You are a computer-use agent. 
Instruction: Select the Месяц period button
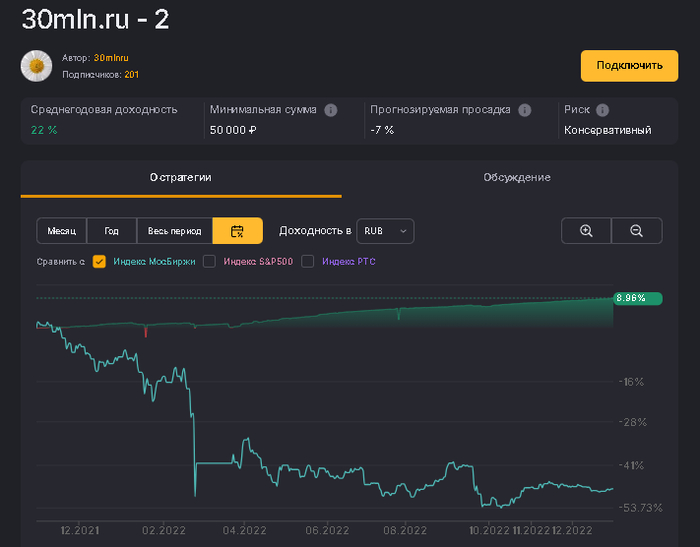point(61,231)
